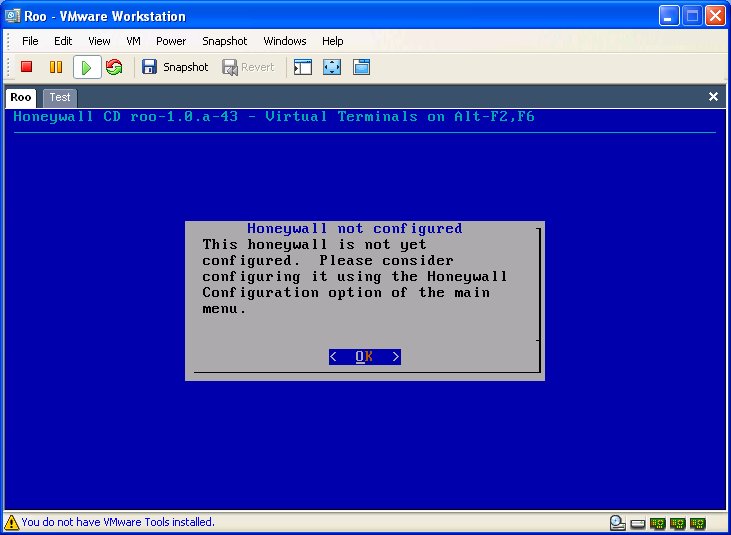Open the Windows menu

[x=285, y=41]
